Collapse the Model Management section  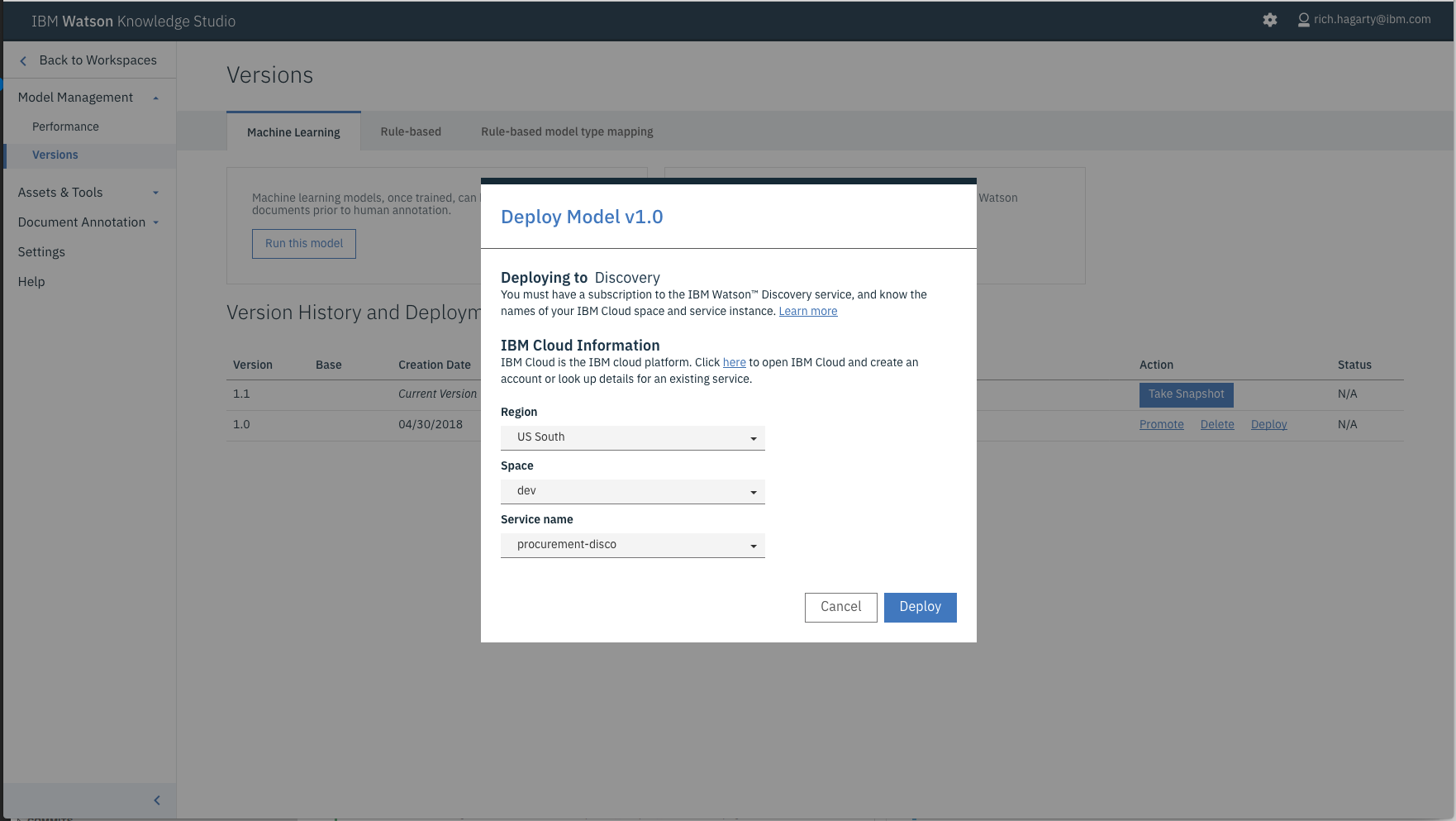click(x=155, y=98)
